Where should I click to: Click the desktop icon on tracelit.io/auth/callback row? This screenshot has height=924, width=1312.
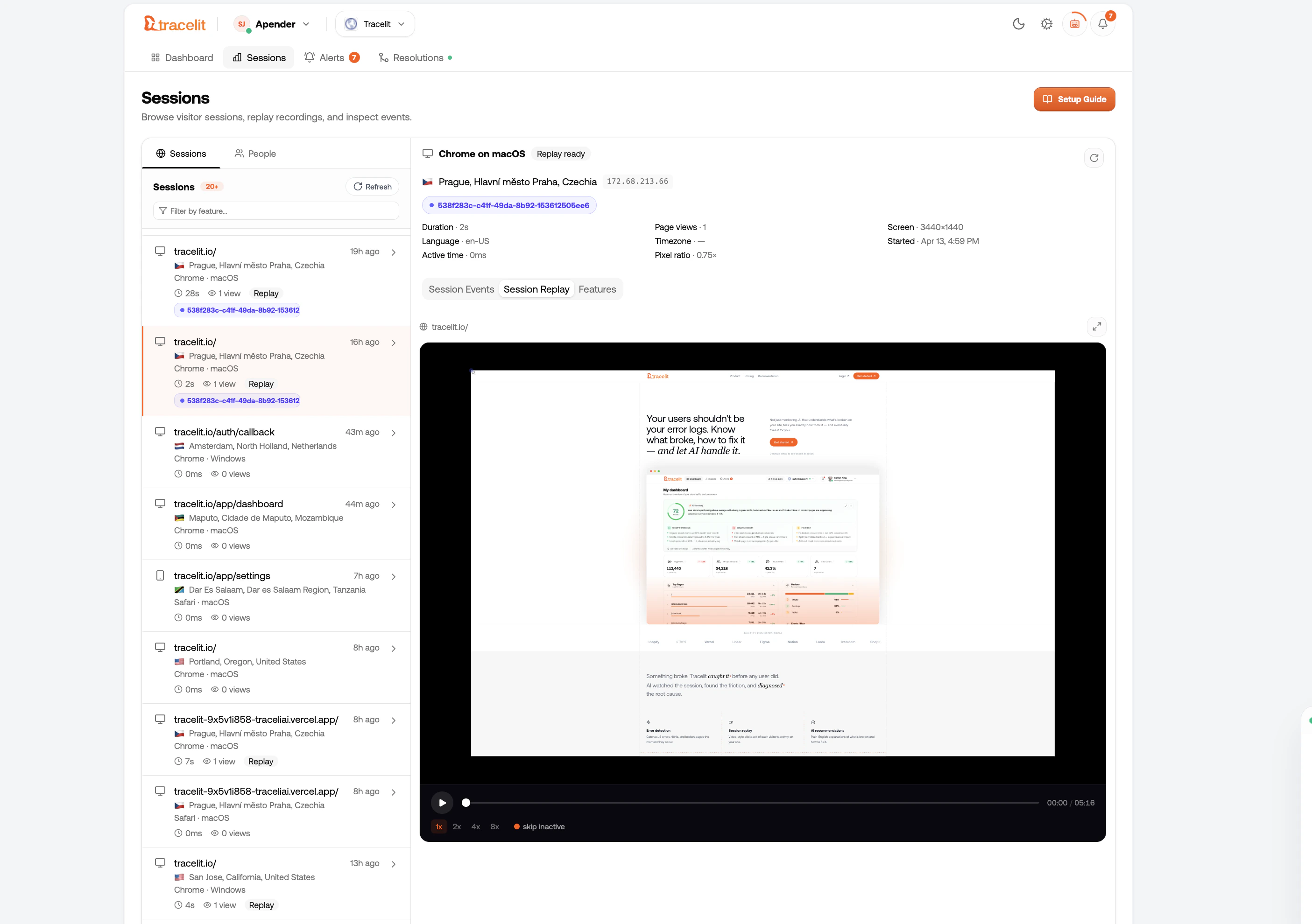pos(160,432)
